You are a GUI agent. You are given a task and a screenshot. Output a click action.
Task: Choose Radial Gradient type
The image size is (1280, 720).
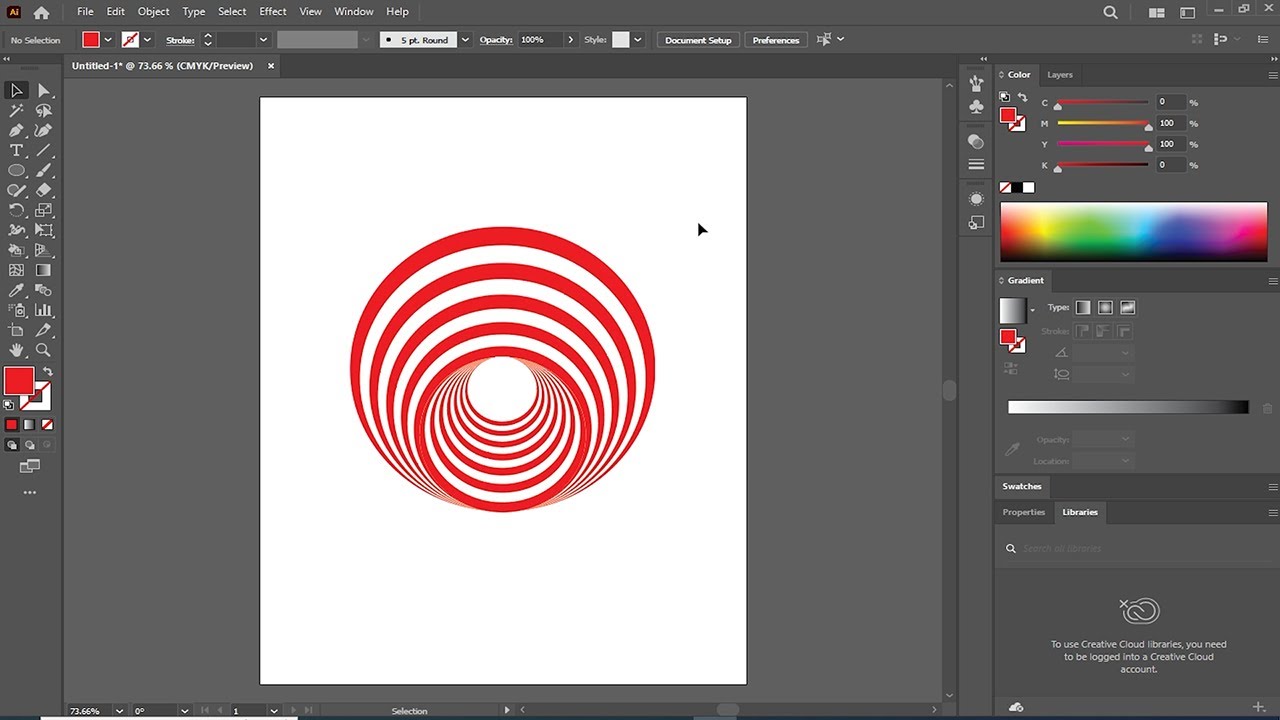point(1105,308)
